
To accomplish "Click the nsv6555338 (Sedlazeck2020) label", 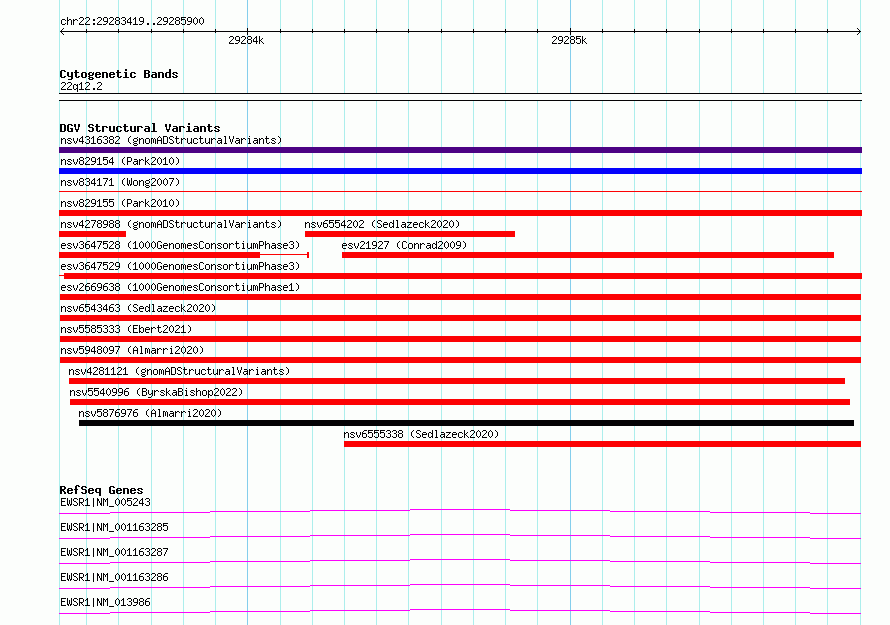I will point(421,434).
